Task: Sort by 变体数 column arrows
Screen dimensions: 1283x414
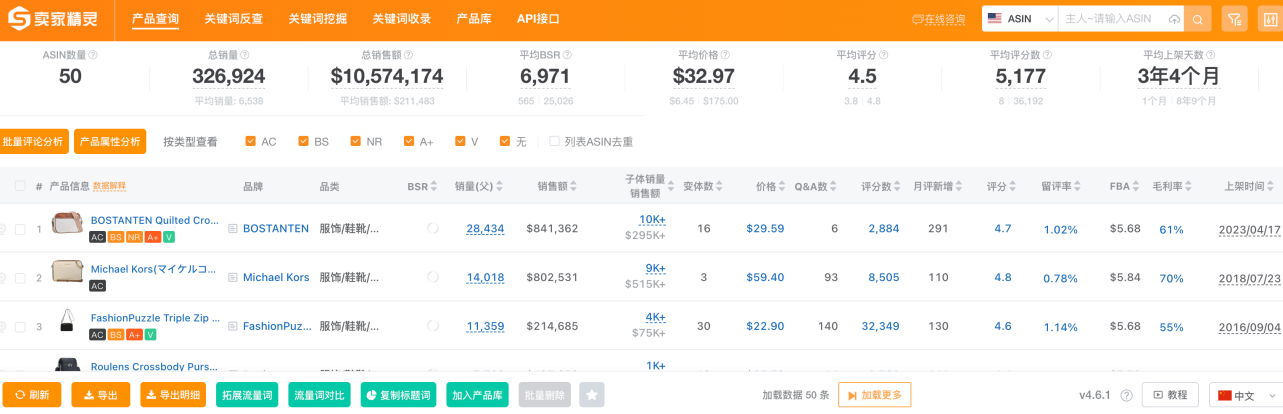Action: click(720, 187)
